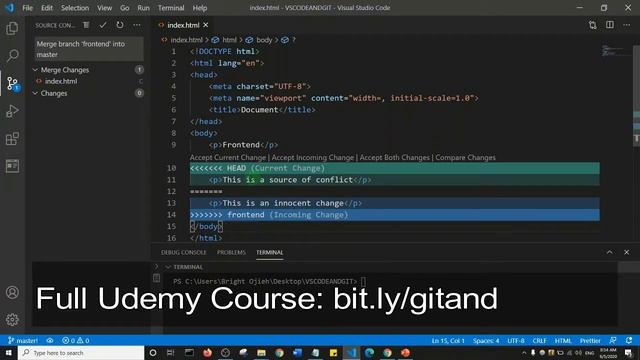Open the Extensions view
The width and height of the screenshot is (640, 360).
click(x=12, y=139)
